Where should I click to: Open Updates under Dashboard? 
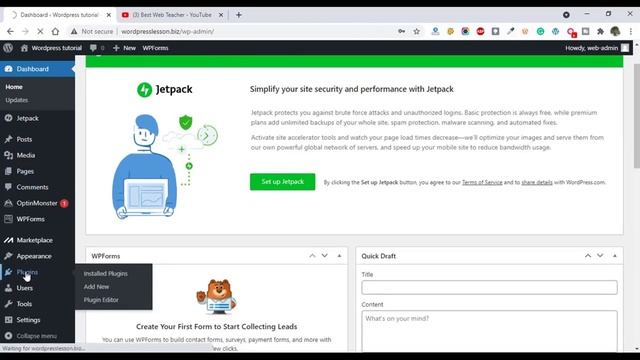pos(17,100)
